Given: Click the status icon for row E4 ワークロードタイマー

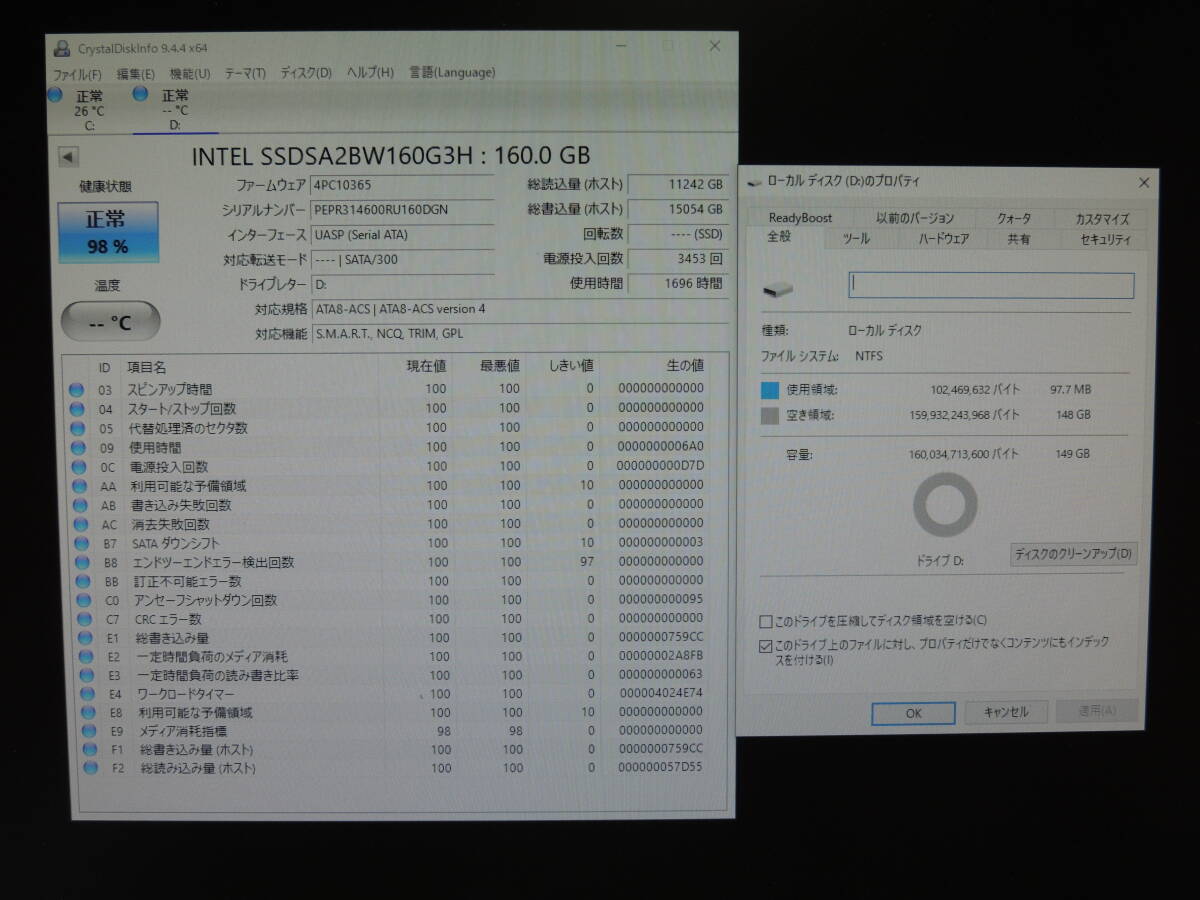Looking at the screenshot, I should click(x=88, y=693).
